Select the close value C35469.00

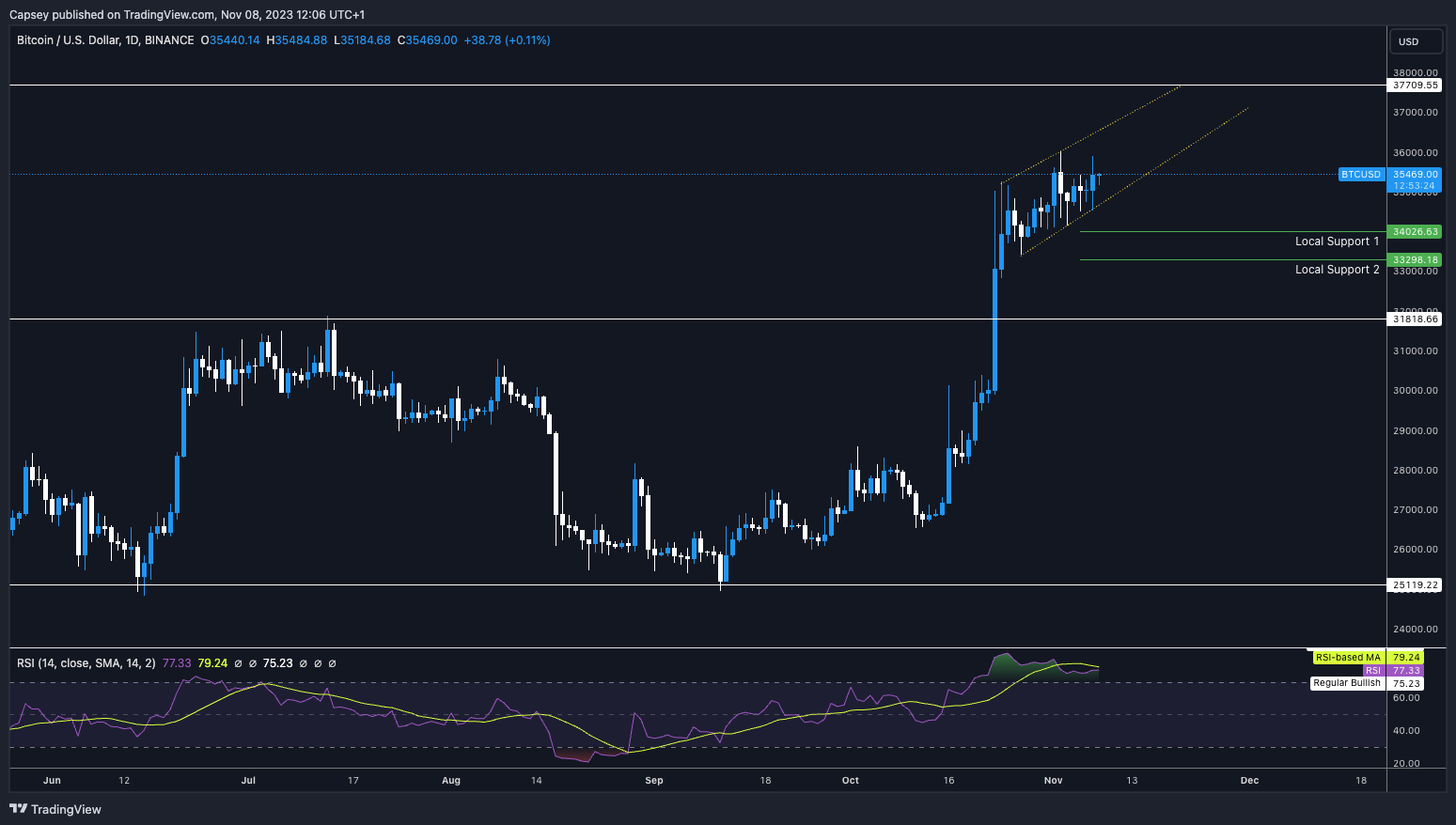tap(428, 40)
